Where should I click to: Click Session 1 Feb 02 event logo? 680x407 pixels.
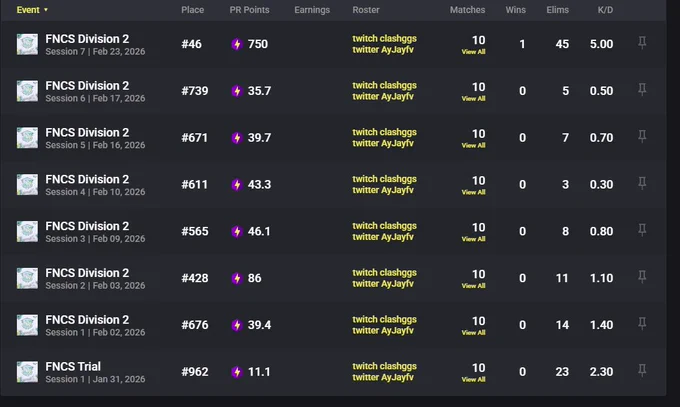click(27, 325)
